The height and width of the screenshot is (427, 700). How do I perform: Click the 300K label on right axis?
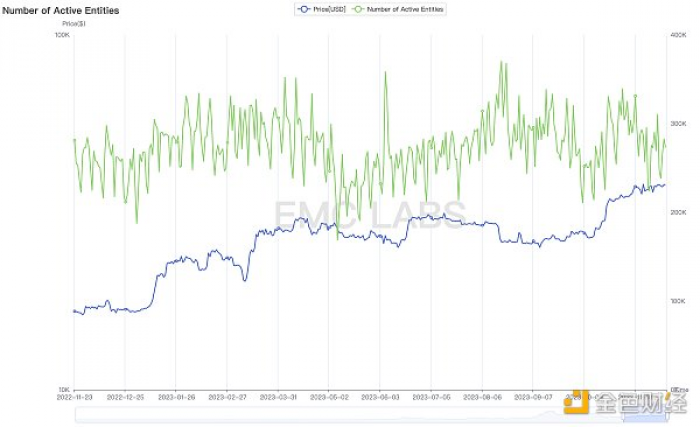[678, 124]
